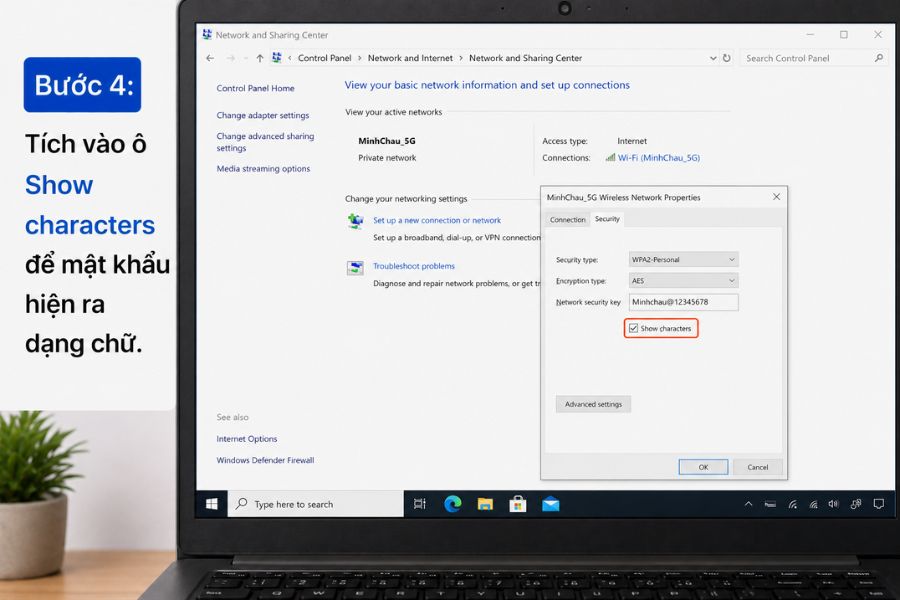This screenshot has height=600, width=900.
Task: Show hidden system tray icons
Action: pyautogui.click(x=748, y=504)
